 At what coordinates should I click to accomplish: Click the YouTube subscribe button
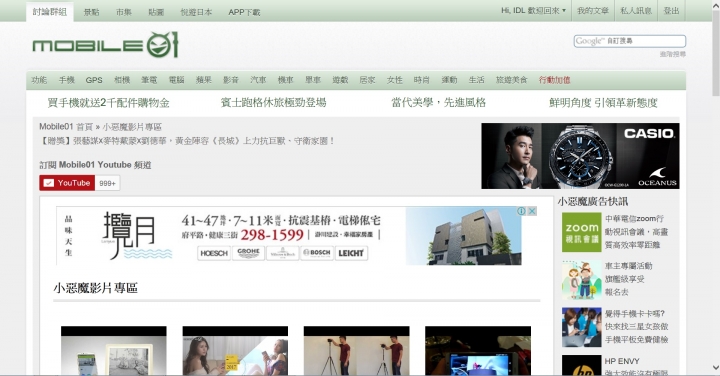(67, 183)
